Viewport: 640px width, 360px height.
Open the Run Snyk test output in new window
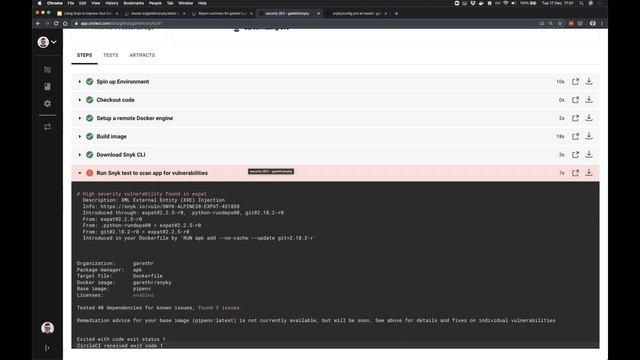(x=575, y=173)
